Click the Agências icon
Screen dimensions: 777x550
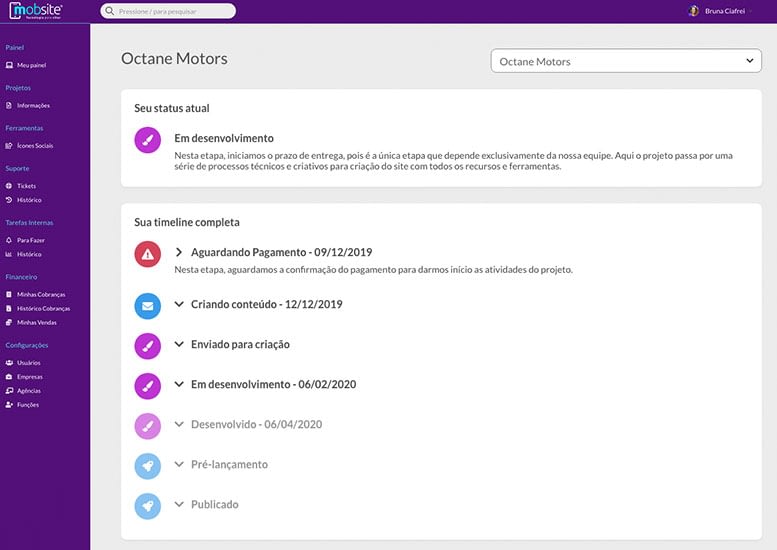click(x=9, y=391)
